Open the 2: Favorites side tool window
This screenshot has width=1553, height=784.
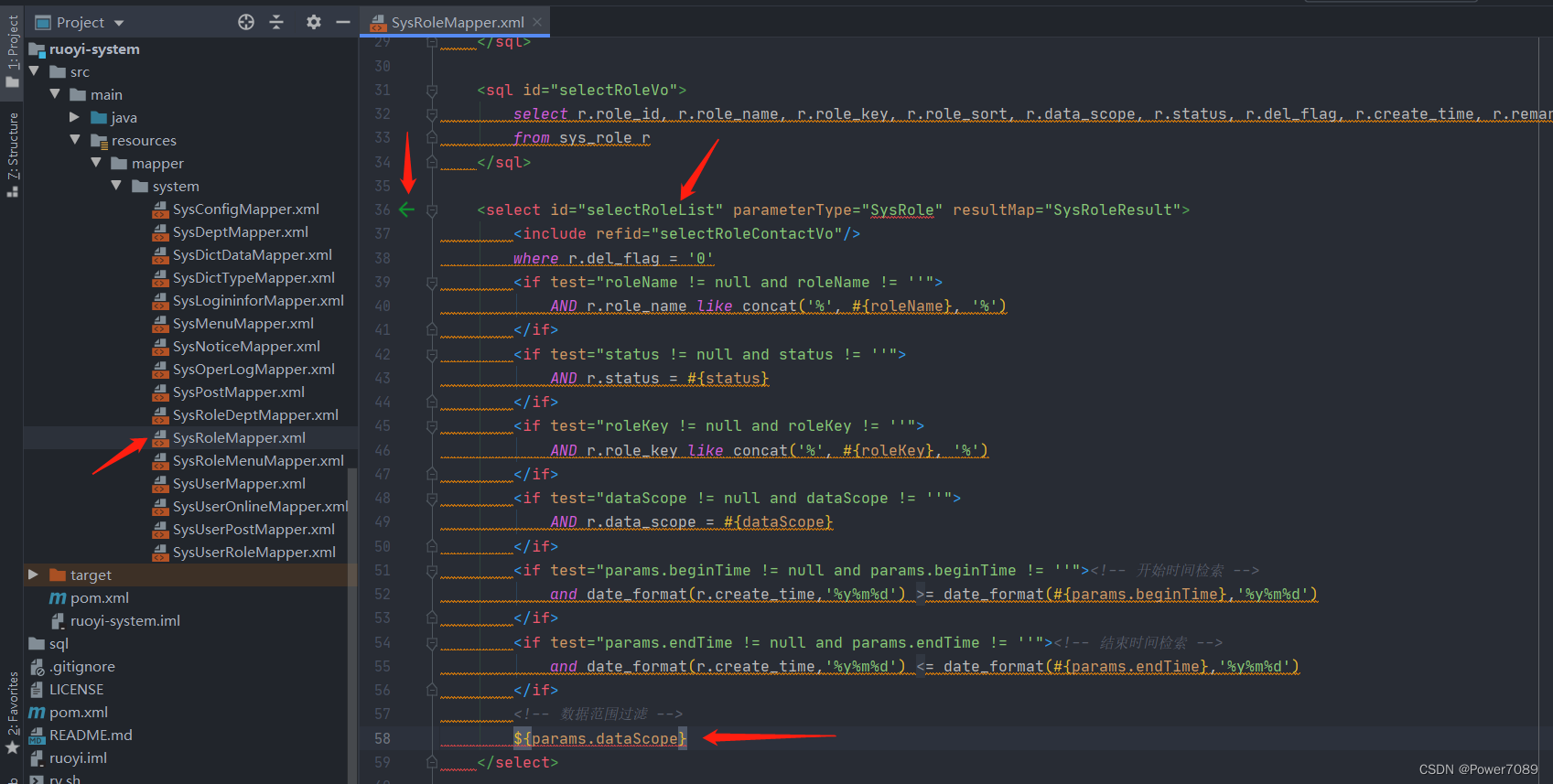(x=12, y=712)
